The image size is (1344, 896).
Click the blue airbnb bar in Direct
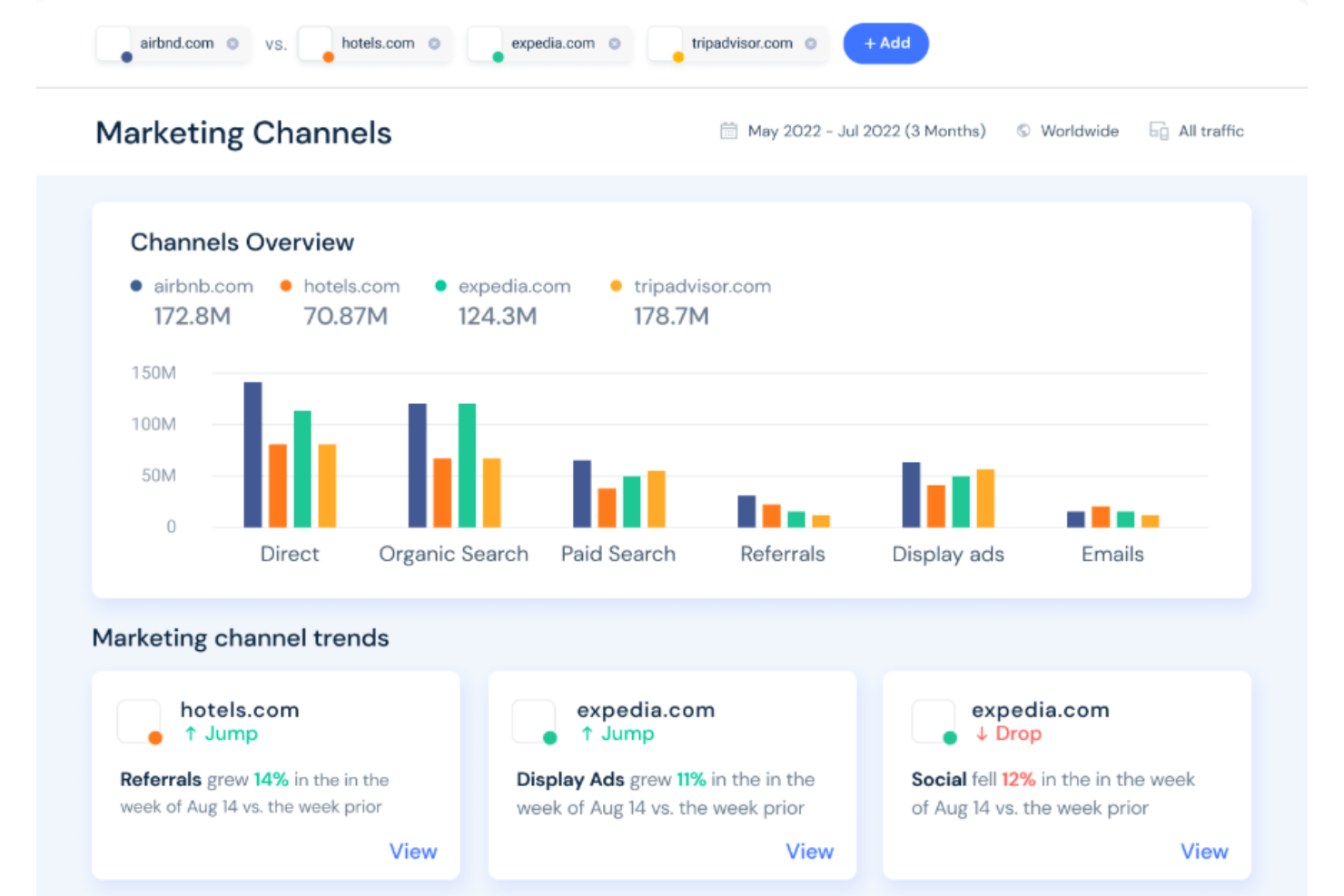pos(252,455)
